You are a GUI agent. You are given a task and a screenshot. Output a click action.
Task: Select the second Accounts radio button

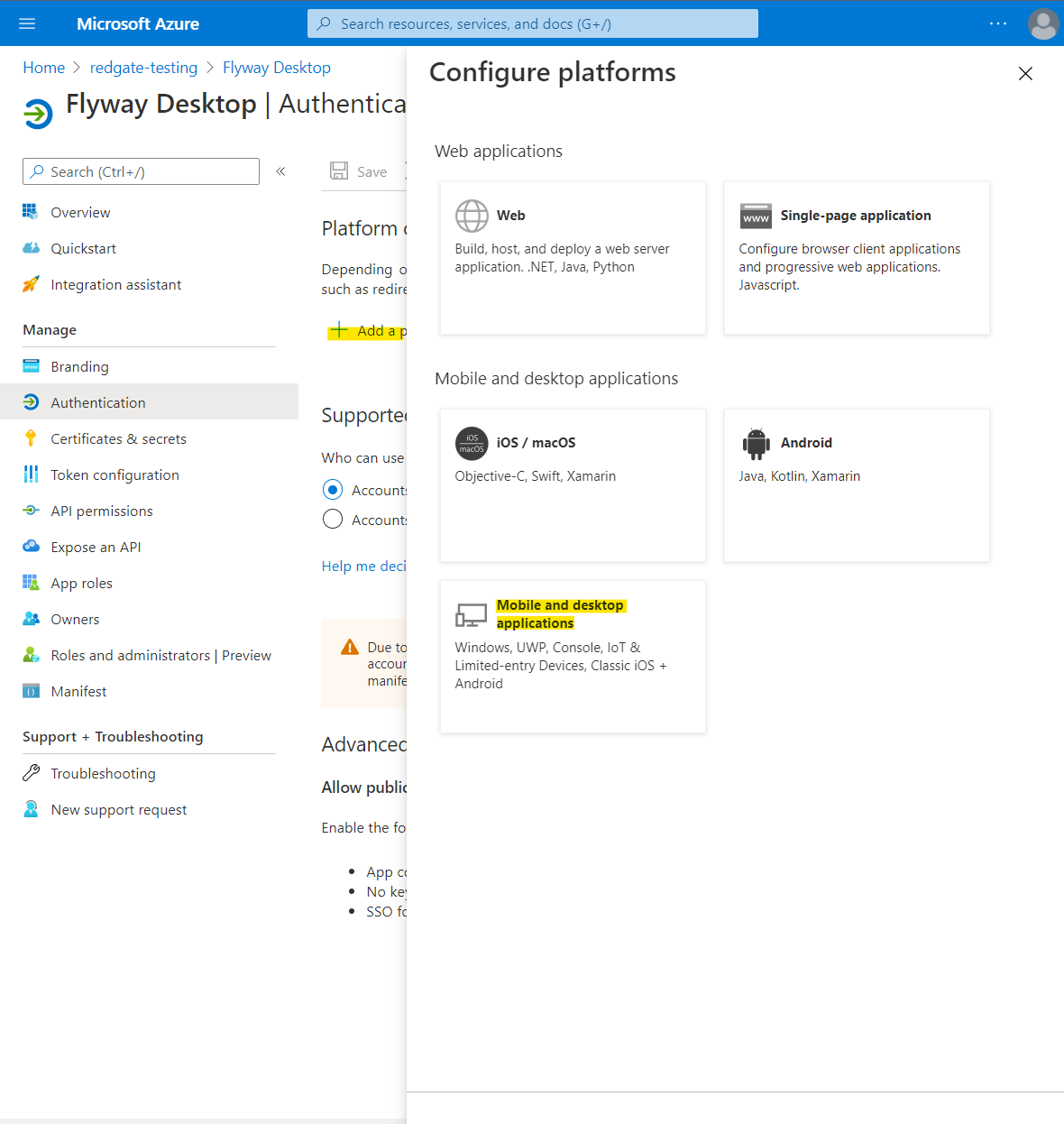click(x=333, y=520)
